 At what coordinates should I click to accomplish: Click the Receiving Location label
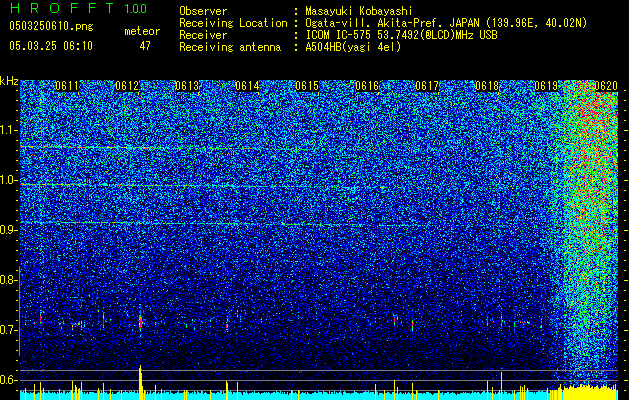click(233, 23)
